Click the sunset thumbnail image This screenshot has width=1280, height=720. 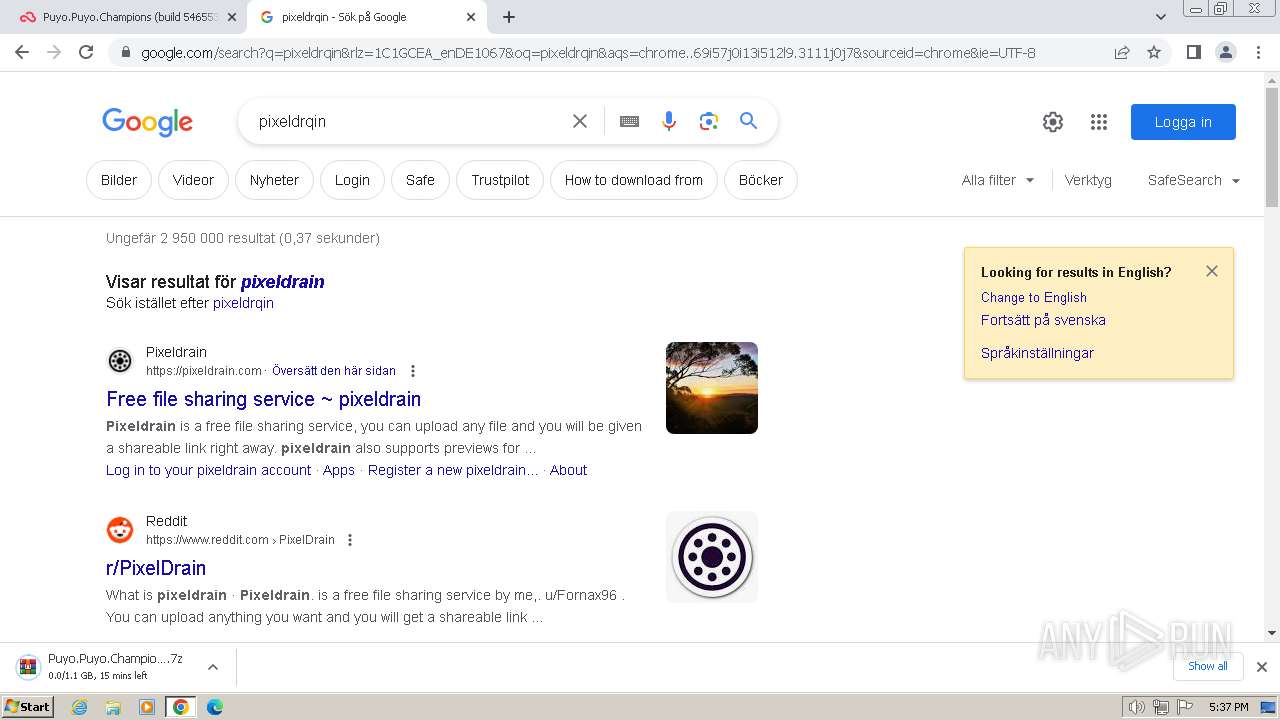point(712,388)
